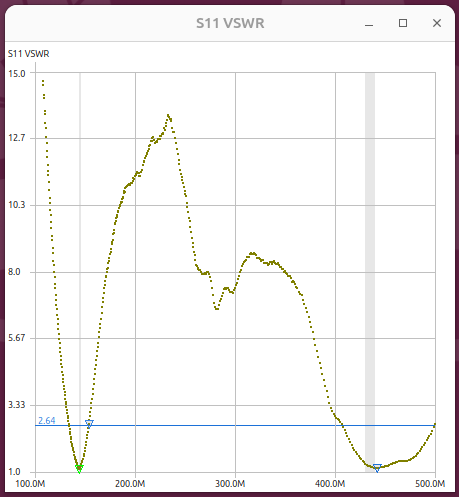Click the blue horizontal VSWR limit line

pyautogui.click(x=235, y=426)
